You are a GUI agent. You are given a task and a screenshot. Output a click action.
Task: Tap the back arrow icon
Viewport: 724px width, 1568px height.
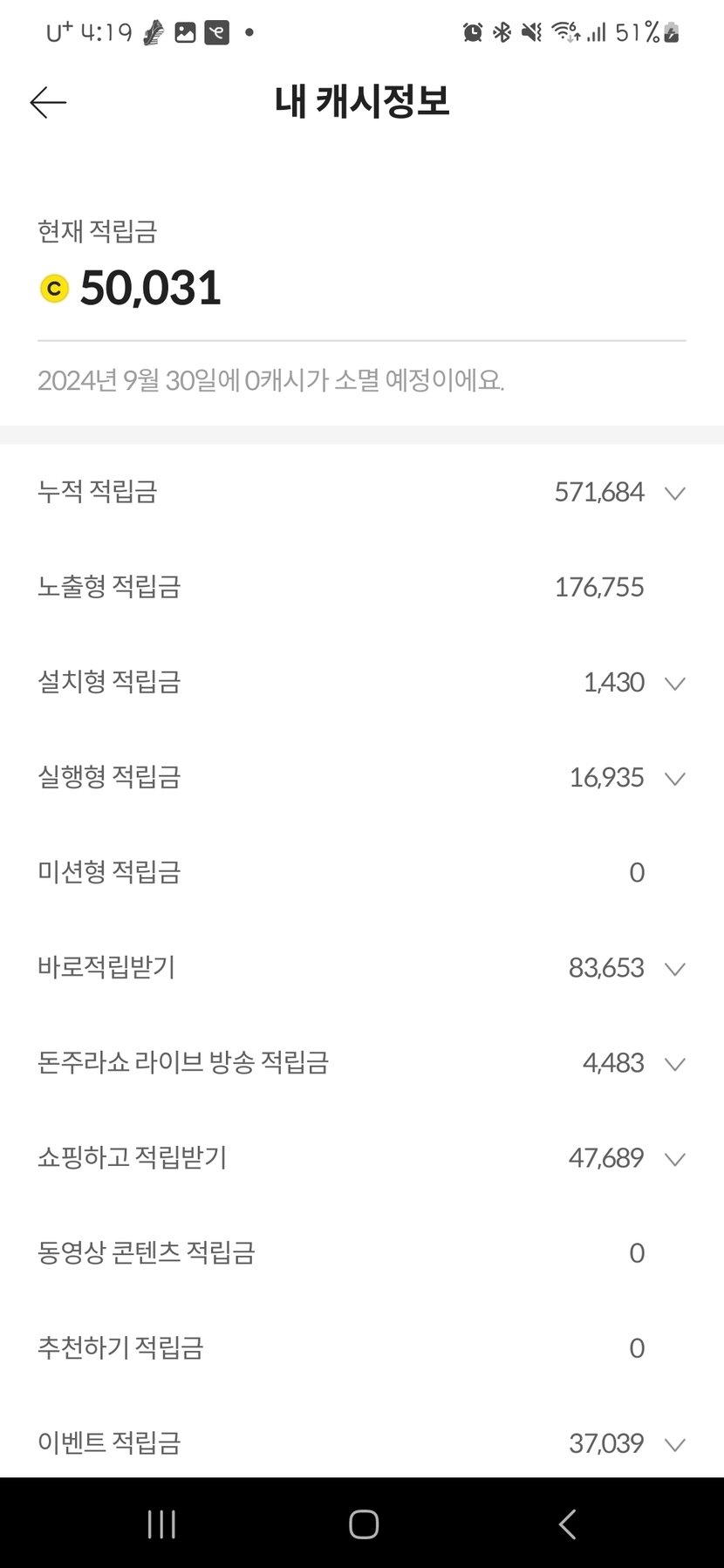tap(48, 103)
